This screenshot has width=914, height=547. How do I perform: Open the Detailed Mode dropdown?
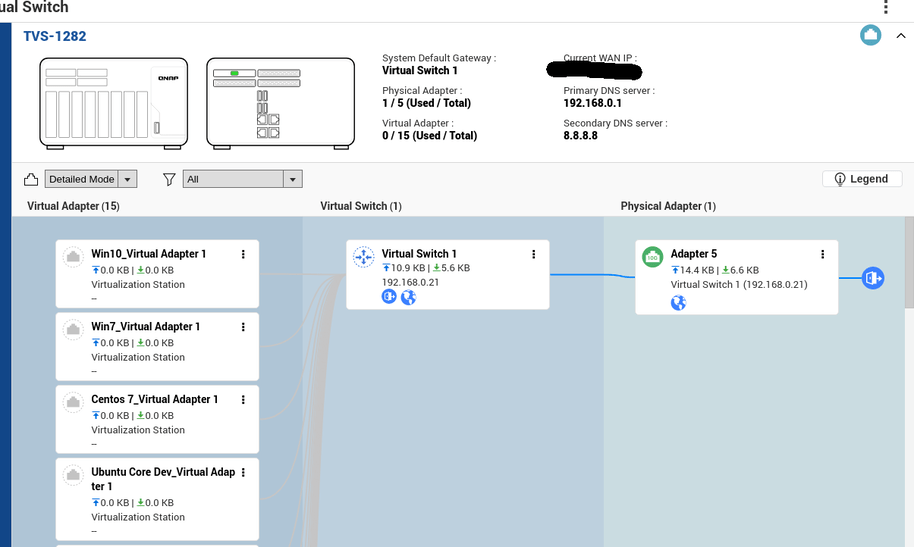(x=91, y=179)
